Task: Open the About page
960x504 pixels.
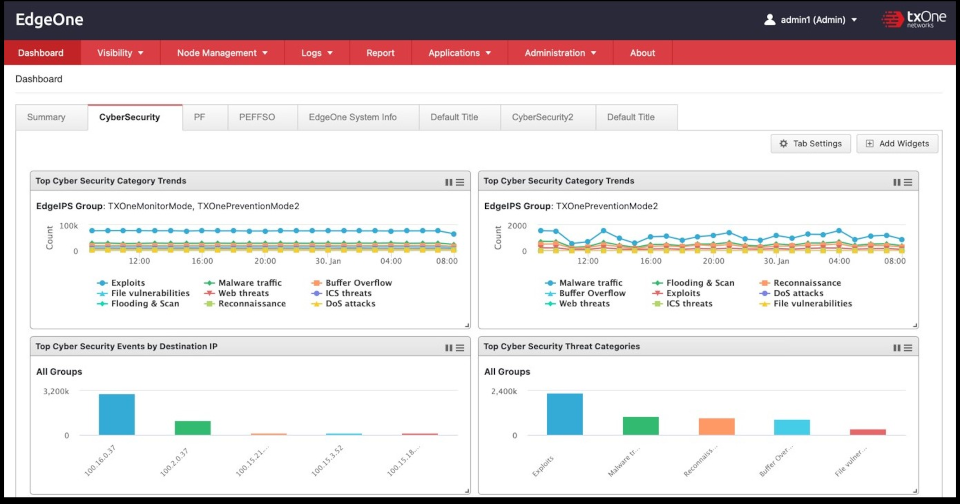Action: coord(642,53)
